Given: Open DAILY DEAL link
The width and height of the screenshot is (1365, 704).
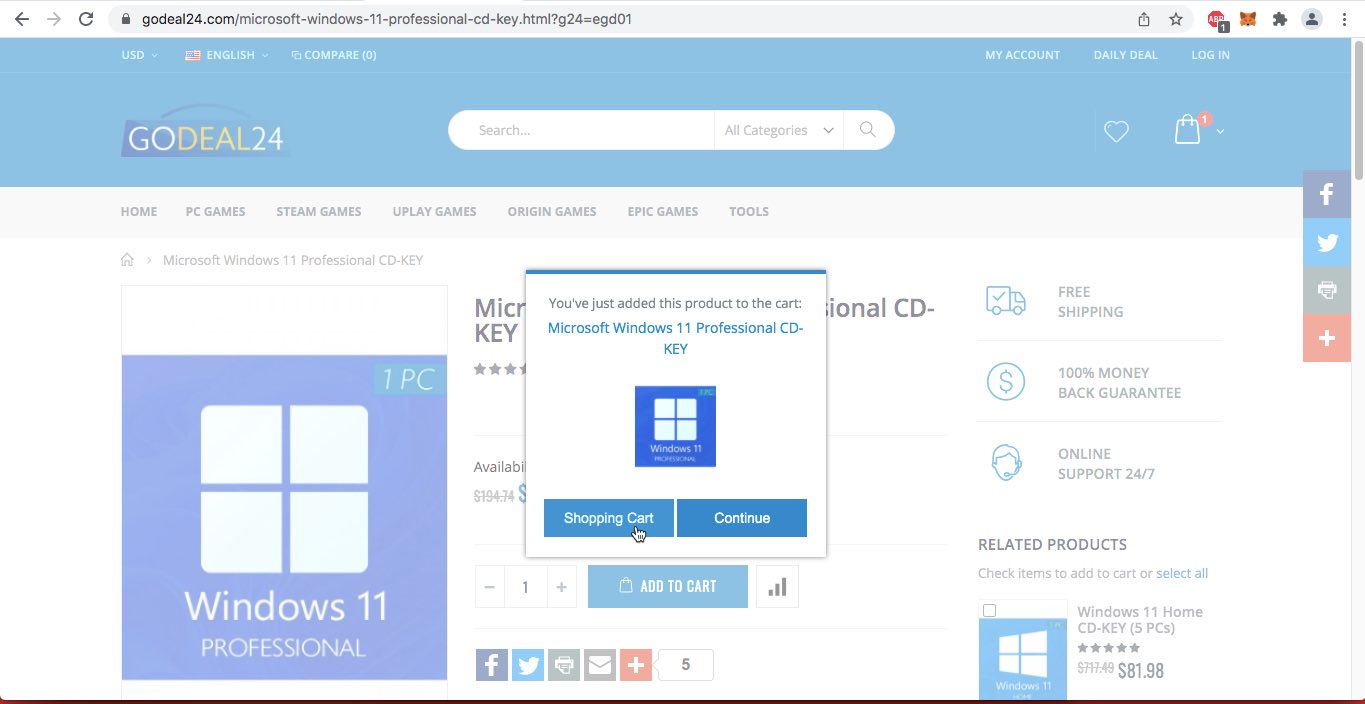Looking at the screenshot, I should pyautogui.click(x=1125, y=55).
